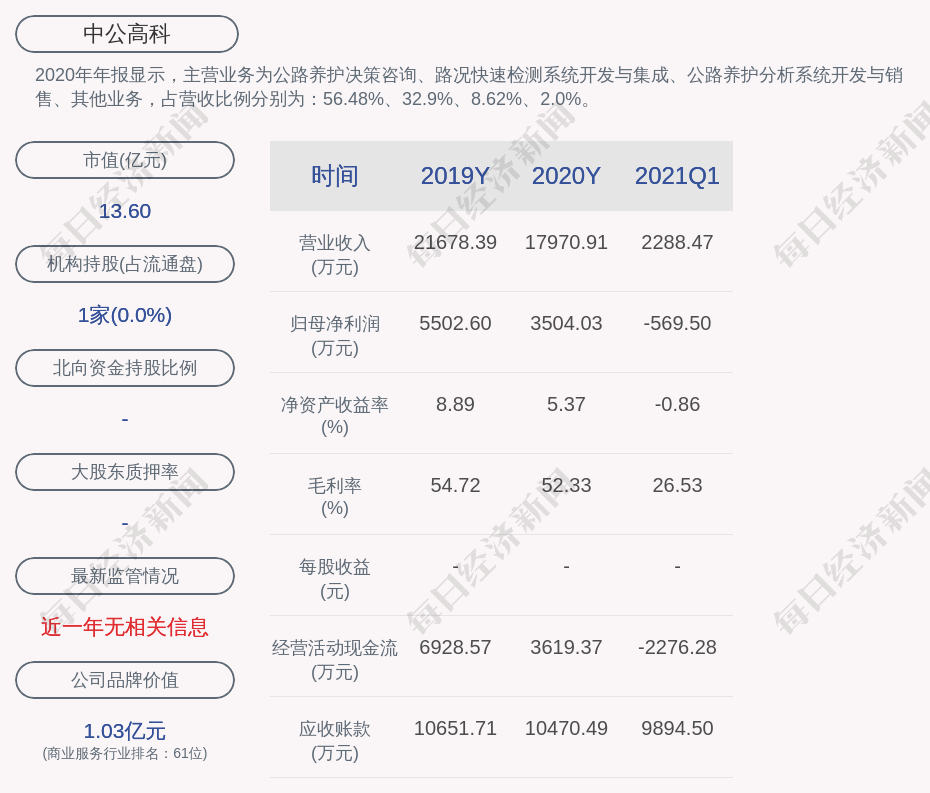Click the 应收账款(万元) row label
930x793 pixels.
click(x=335, y=741)
